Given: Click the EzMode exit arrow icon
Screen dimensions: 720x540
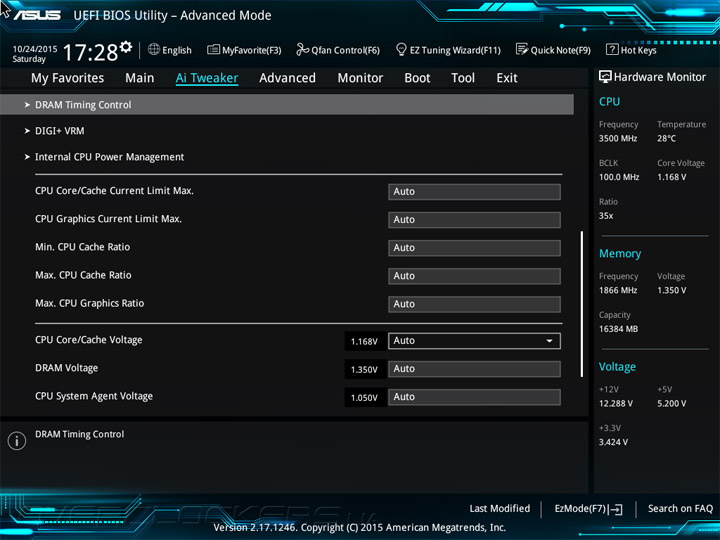Looking at the screenshot, I should pos(616,509).
